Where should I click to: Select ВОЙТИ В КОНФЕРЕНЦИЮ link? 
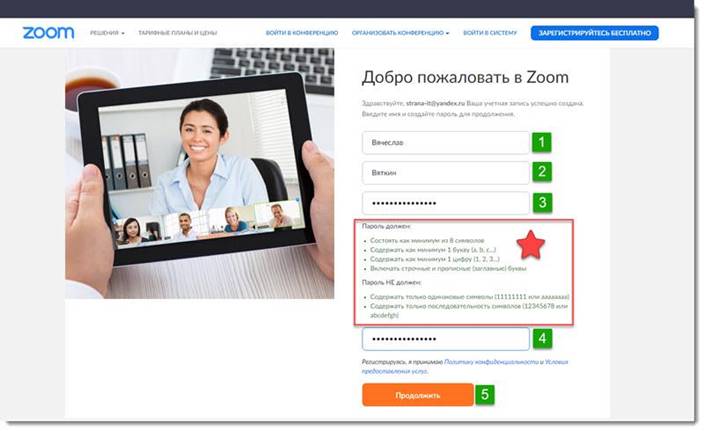pos(302,33)
